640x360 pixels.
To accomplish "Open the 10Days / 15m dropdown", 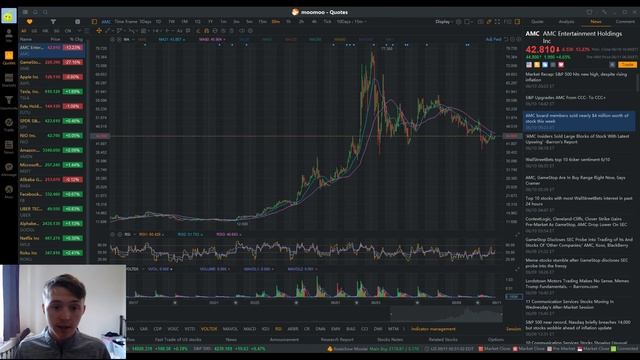I will pyautogui.click(x=351, y=22).
